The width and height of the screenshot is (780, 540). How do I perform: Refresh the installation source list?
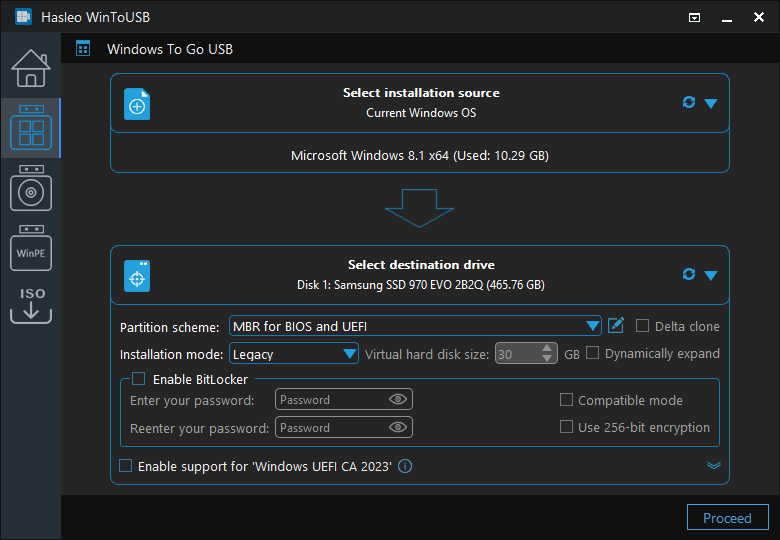[689, 102]
